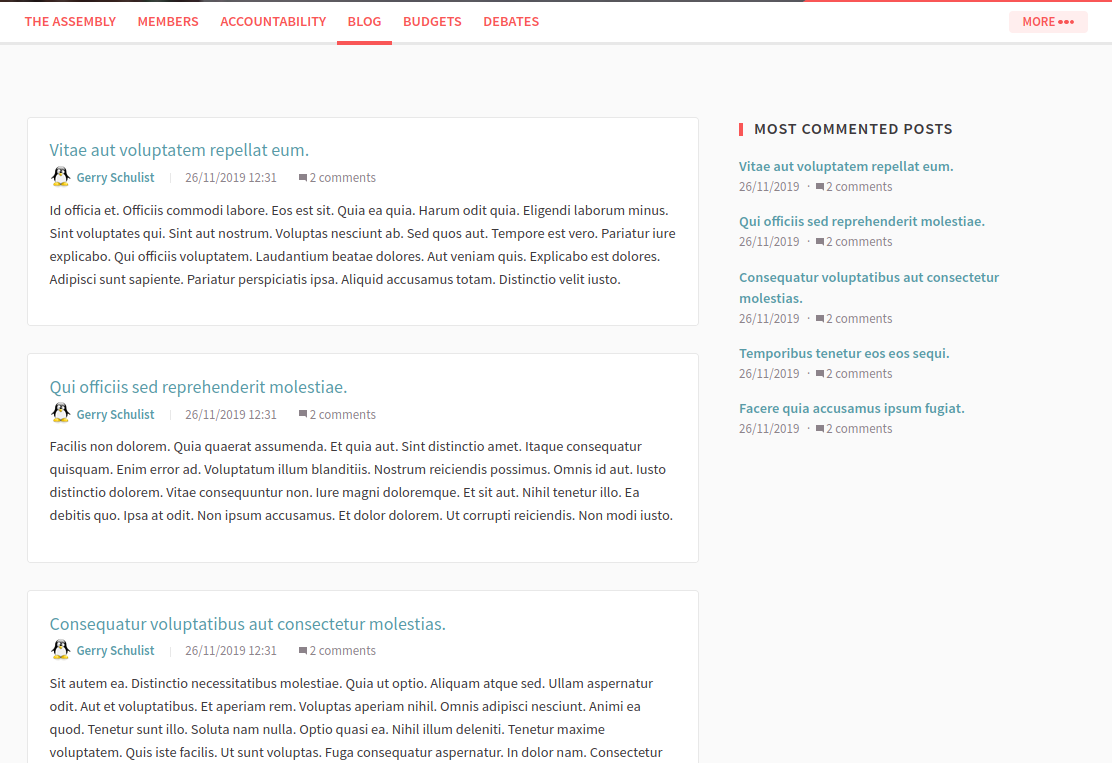Click the red accent bar beside 'Most Commented Posts'

tap(741, 128)
